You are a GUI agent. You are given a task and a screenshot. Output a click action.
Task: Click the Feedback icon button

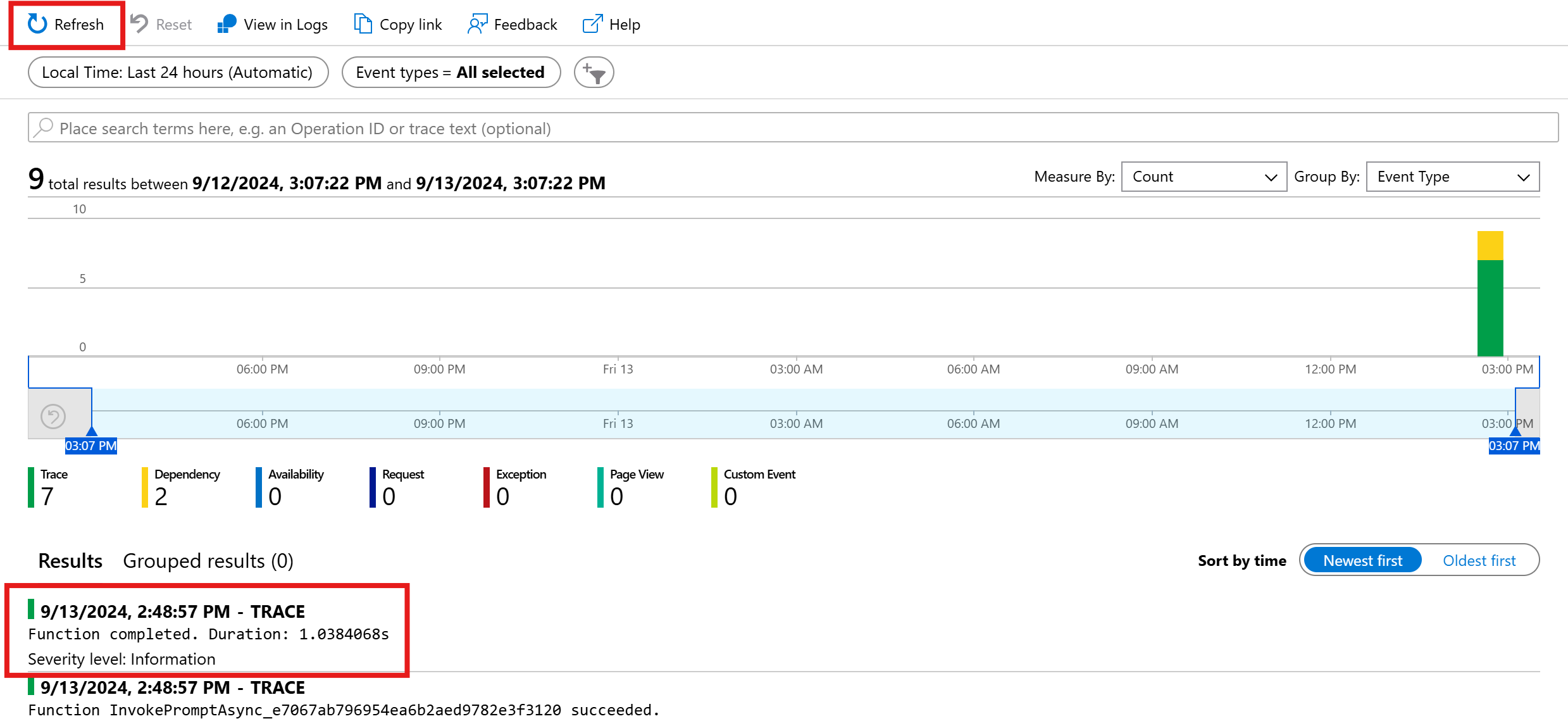(477, 24)
